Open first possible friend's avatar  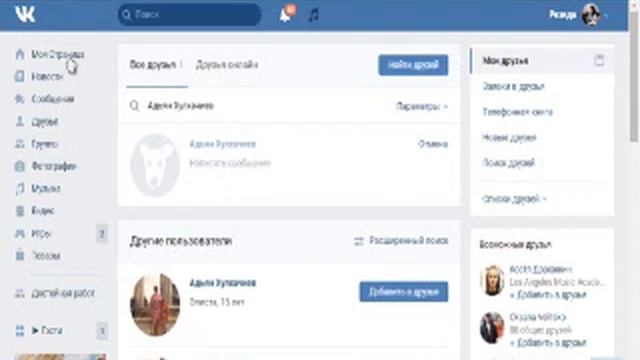(x=492, y=280)
